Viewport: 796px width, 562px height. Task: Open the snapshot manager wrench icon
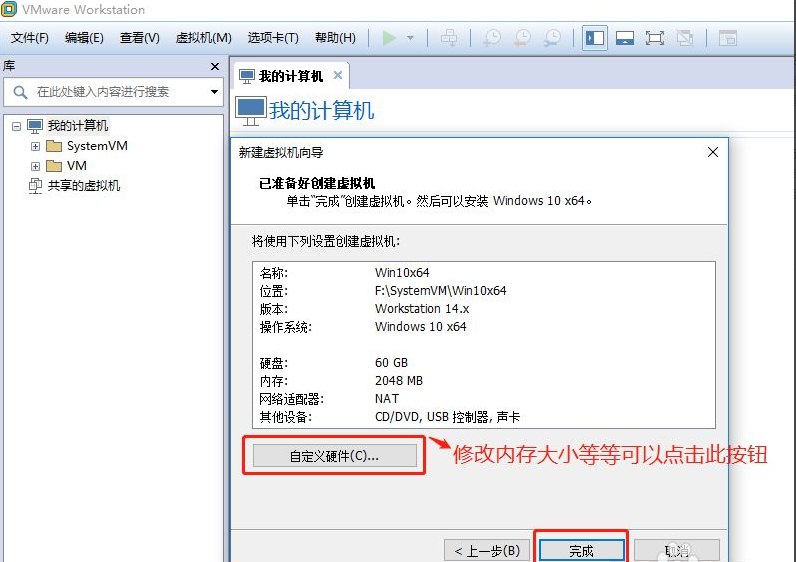552,38
